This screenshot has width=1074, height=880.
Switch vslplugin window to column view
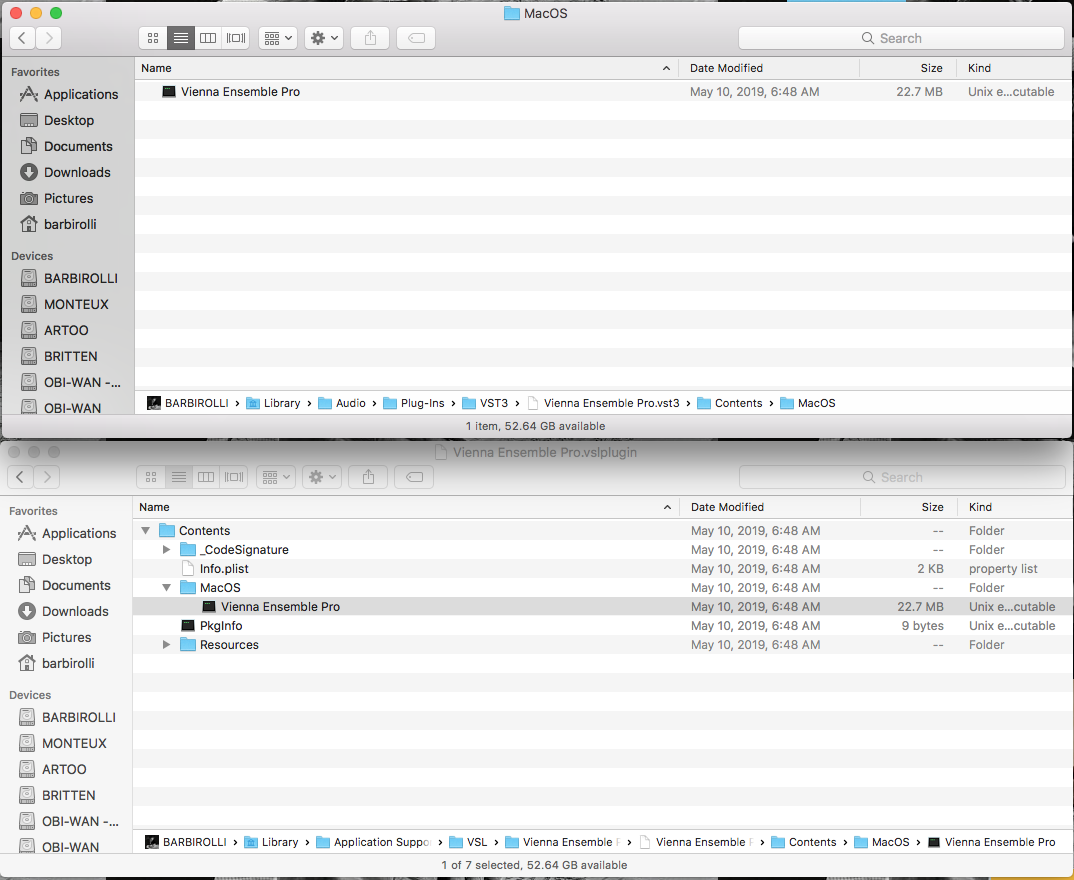tap(206, 477)
